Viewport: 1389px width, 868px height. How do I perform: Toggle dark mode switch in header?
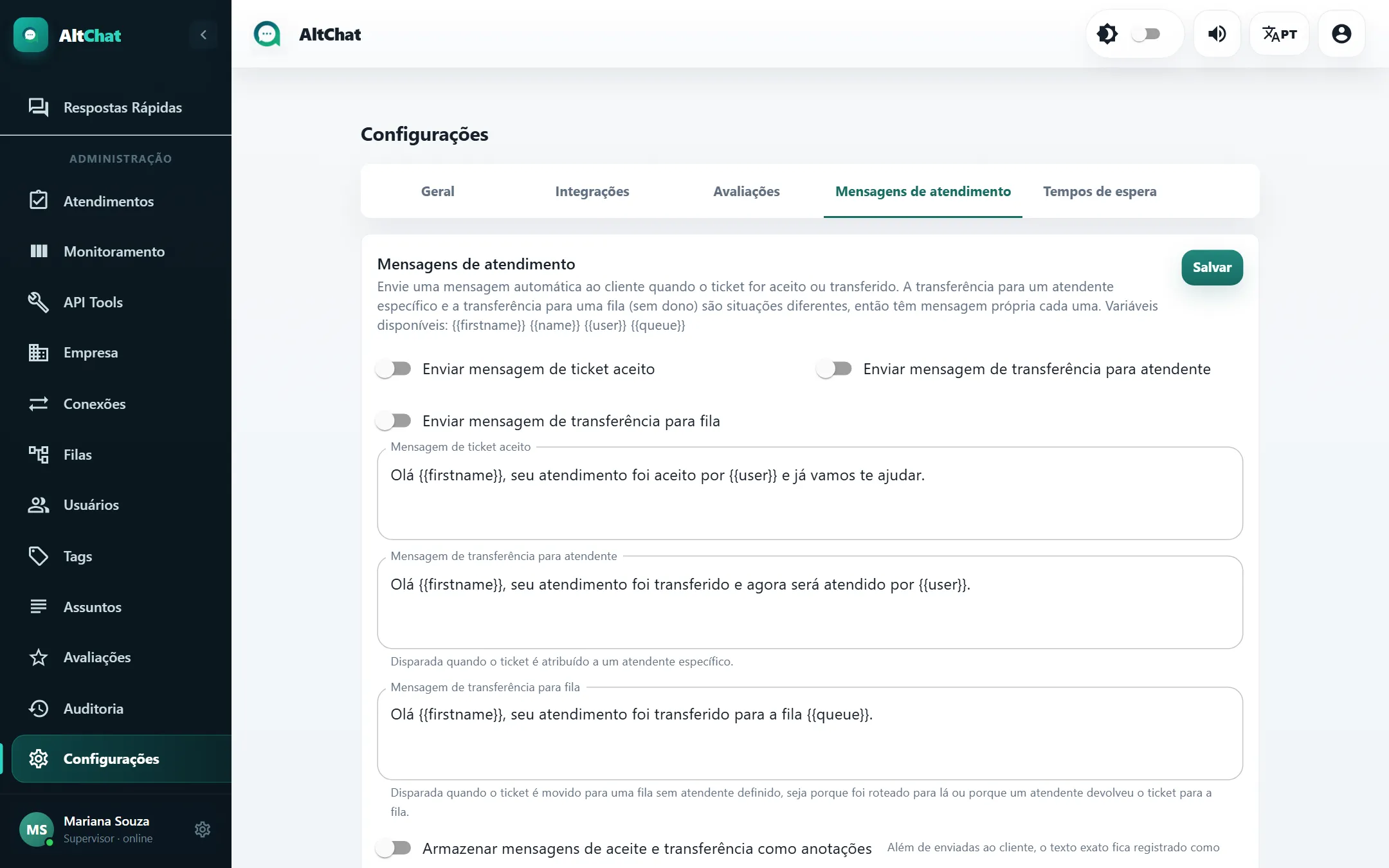(1146, 34)
